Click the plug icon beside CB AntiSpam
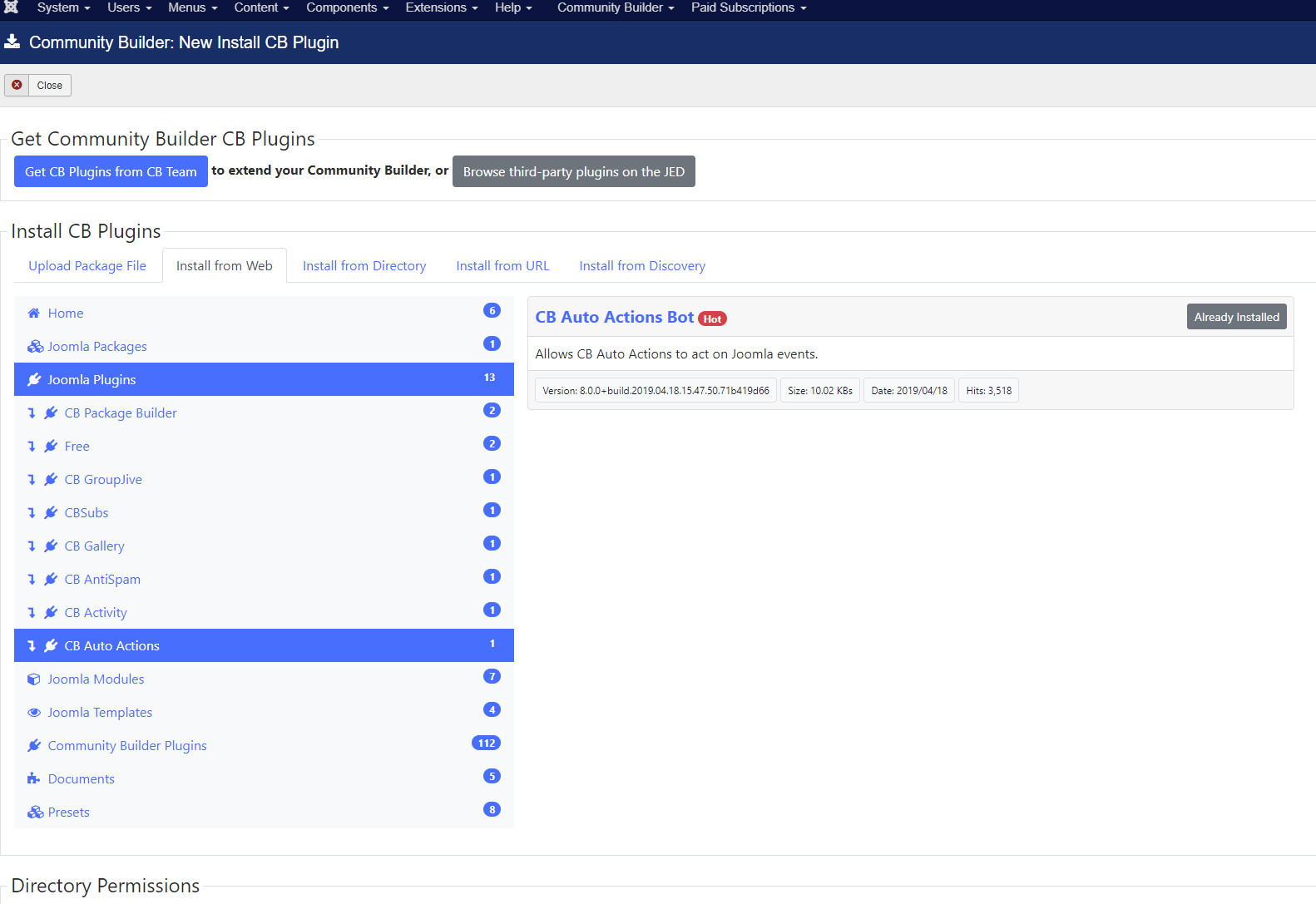 [x=51, y=580]
